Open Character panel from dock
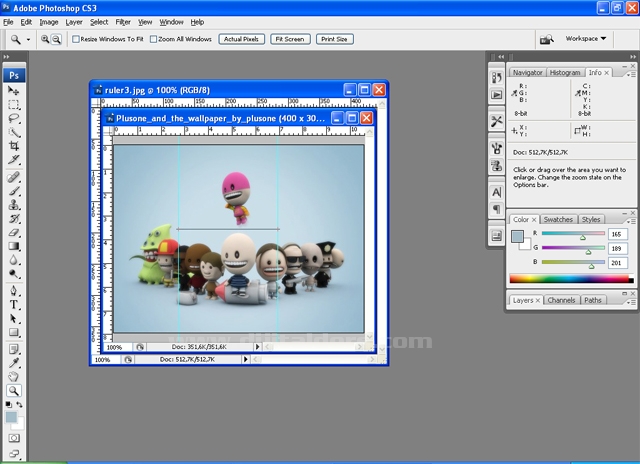 [496, 192]
